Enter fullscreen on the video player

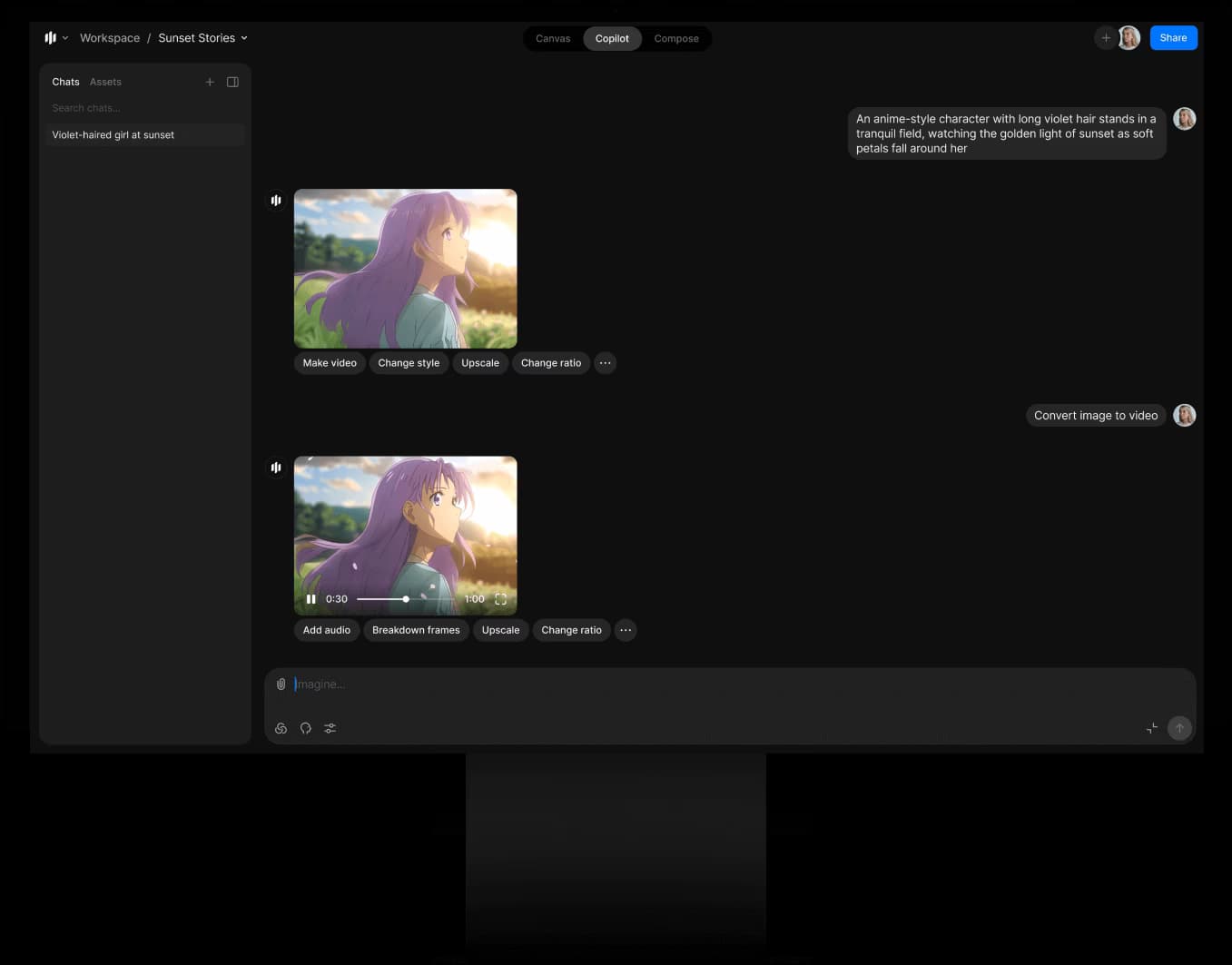coord(500,599)
